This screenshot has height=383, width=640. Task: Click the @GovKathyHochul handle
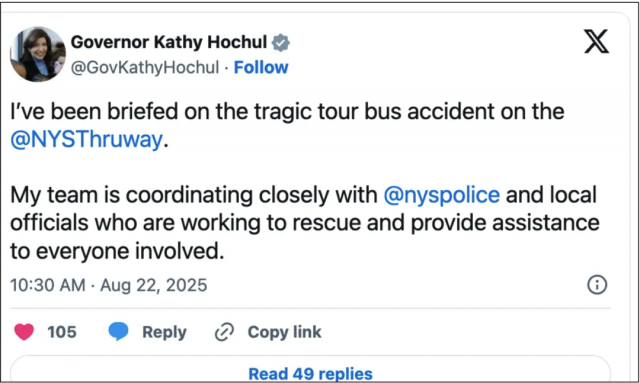pos(145,67)
